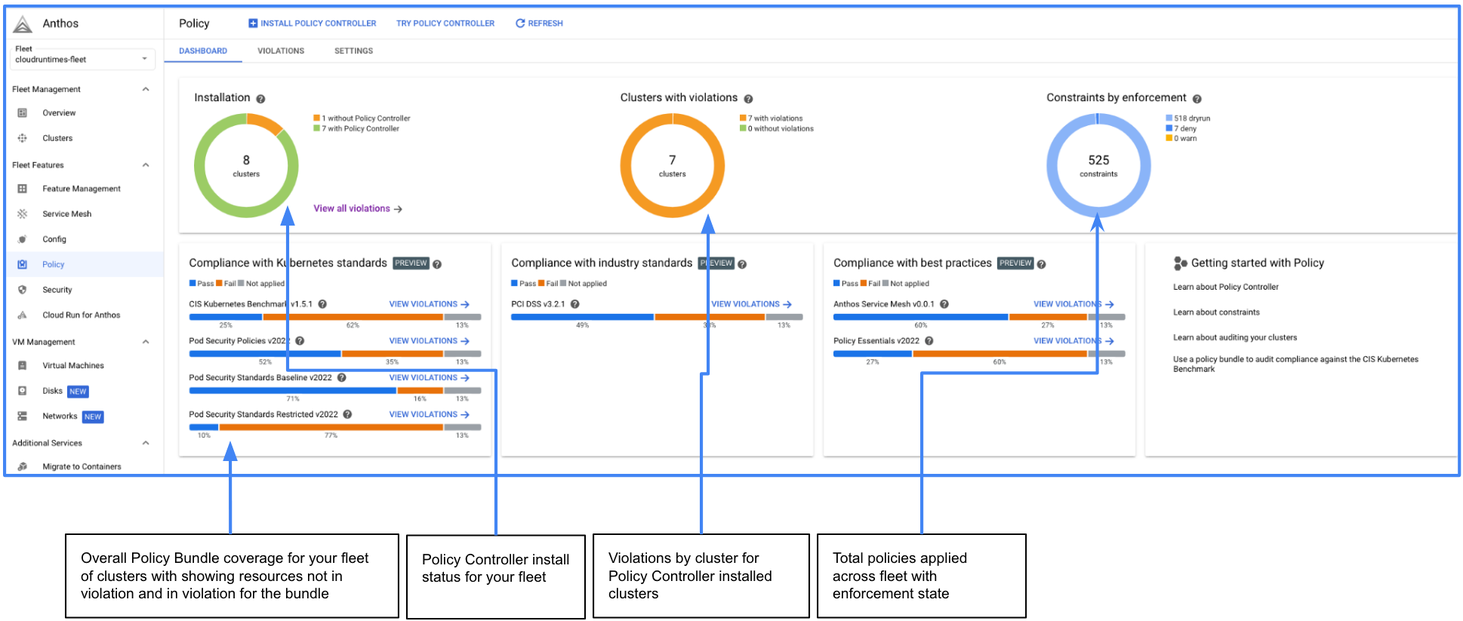Click CIS Kubernetes Benchmark compliance bar
Viewport: 1463px width, 621px height.
coord(335,317)
